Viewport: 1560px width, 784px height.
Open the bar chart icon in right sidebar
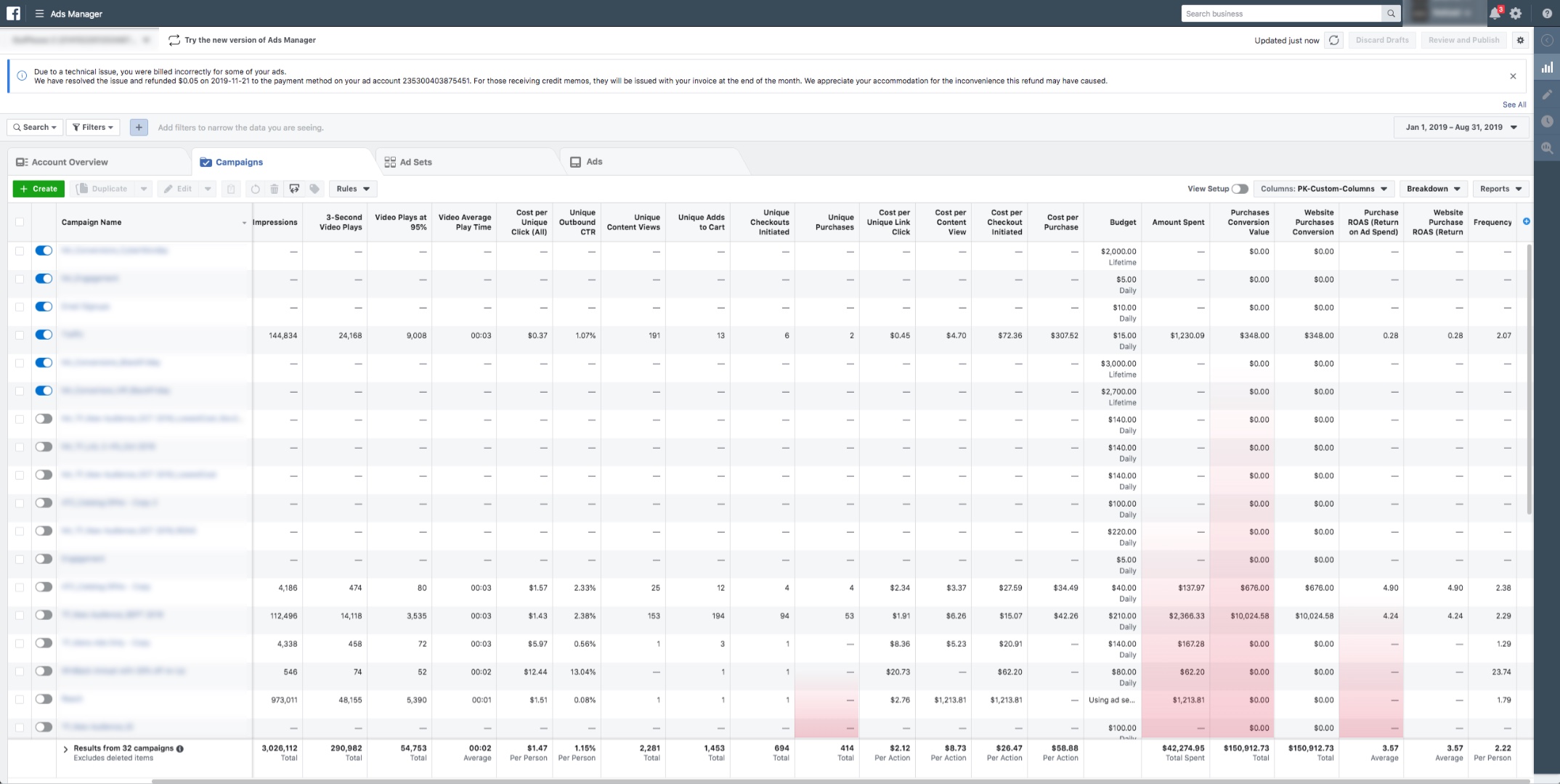(1548, 68)
